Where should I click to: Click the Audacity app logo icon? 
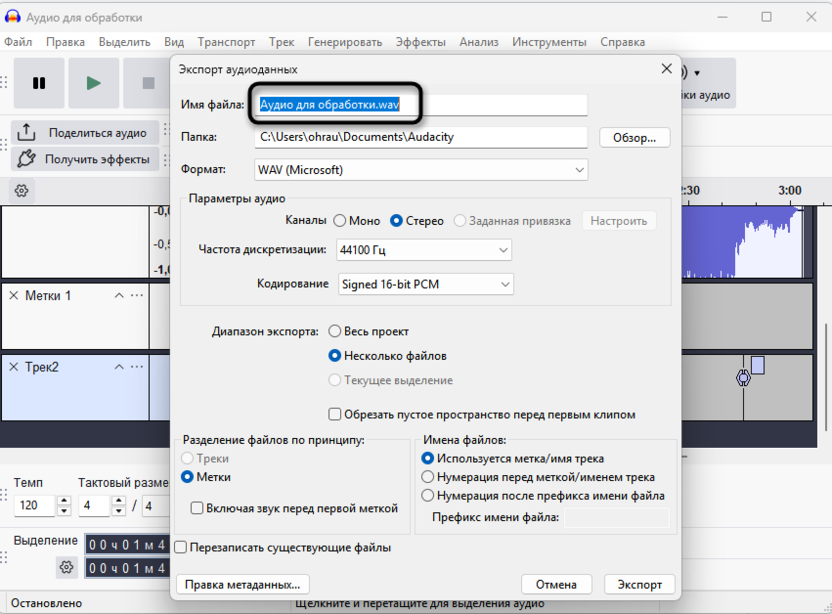tap(12, 17)
